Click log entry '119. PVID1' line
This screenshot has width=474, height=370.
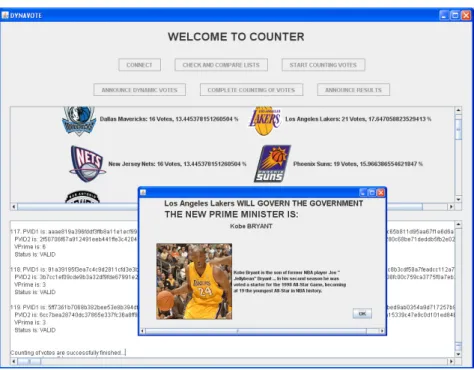pos(74,307)
